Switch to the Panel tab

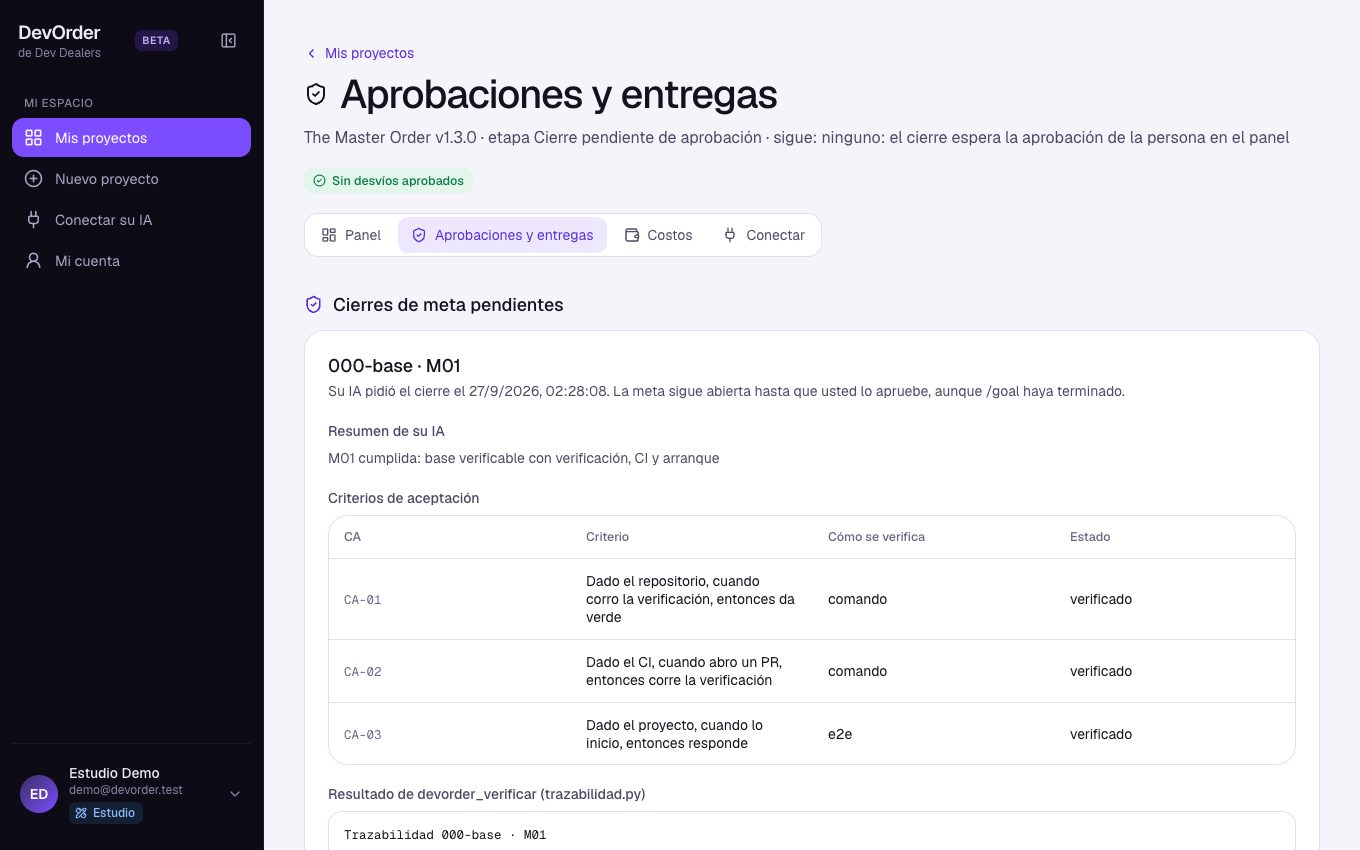point(351,235)
